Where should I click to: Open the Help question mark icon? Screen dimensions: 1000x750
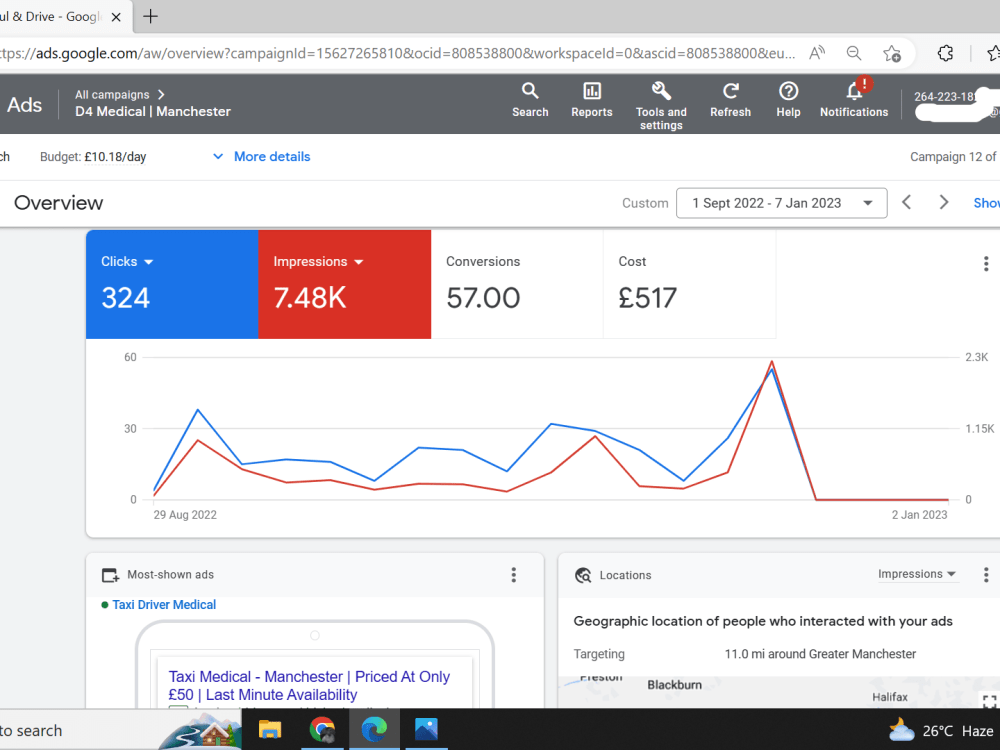(788, 100)
